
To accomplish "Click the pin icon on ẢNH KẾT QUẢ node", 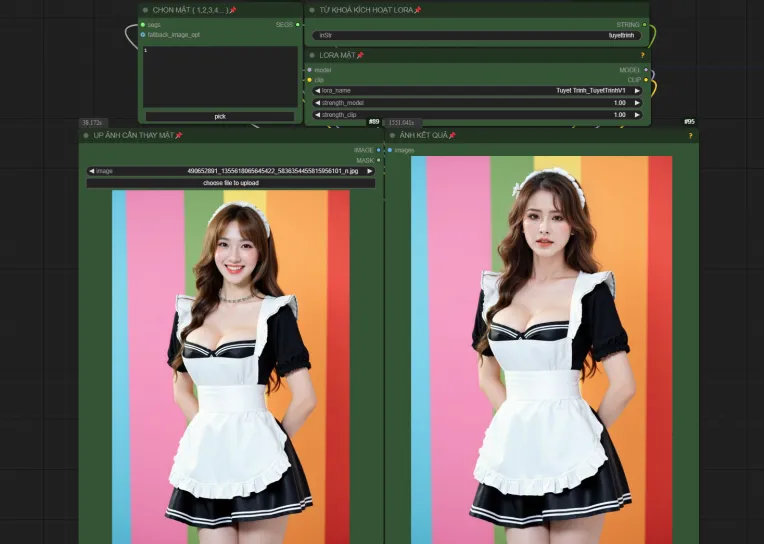I will coord(452,135).
